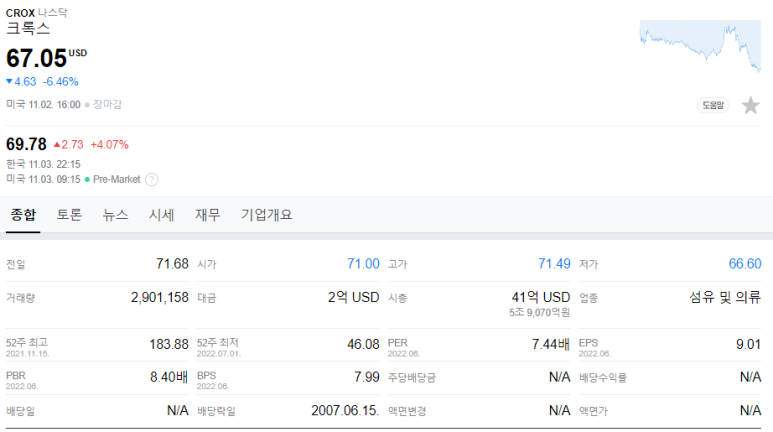Click the 52주 최저 value 46.08
This screenshot has height=432, width=773.
click(363, 344)
